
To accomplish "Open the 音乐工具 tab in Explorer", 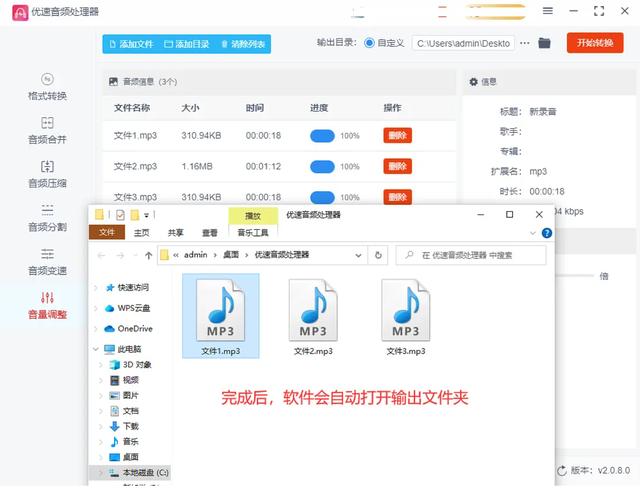I will [253, 233].
